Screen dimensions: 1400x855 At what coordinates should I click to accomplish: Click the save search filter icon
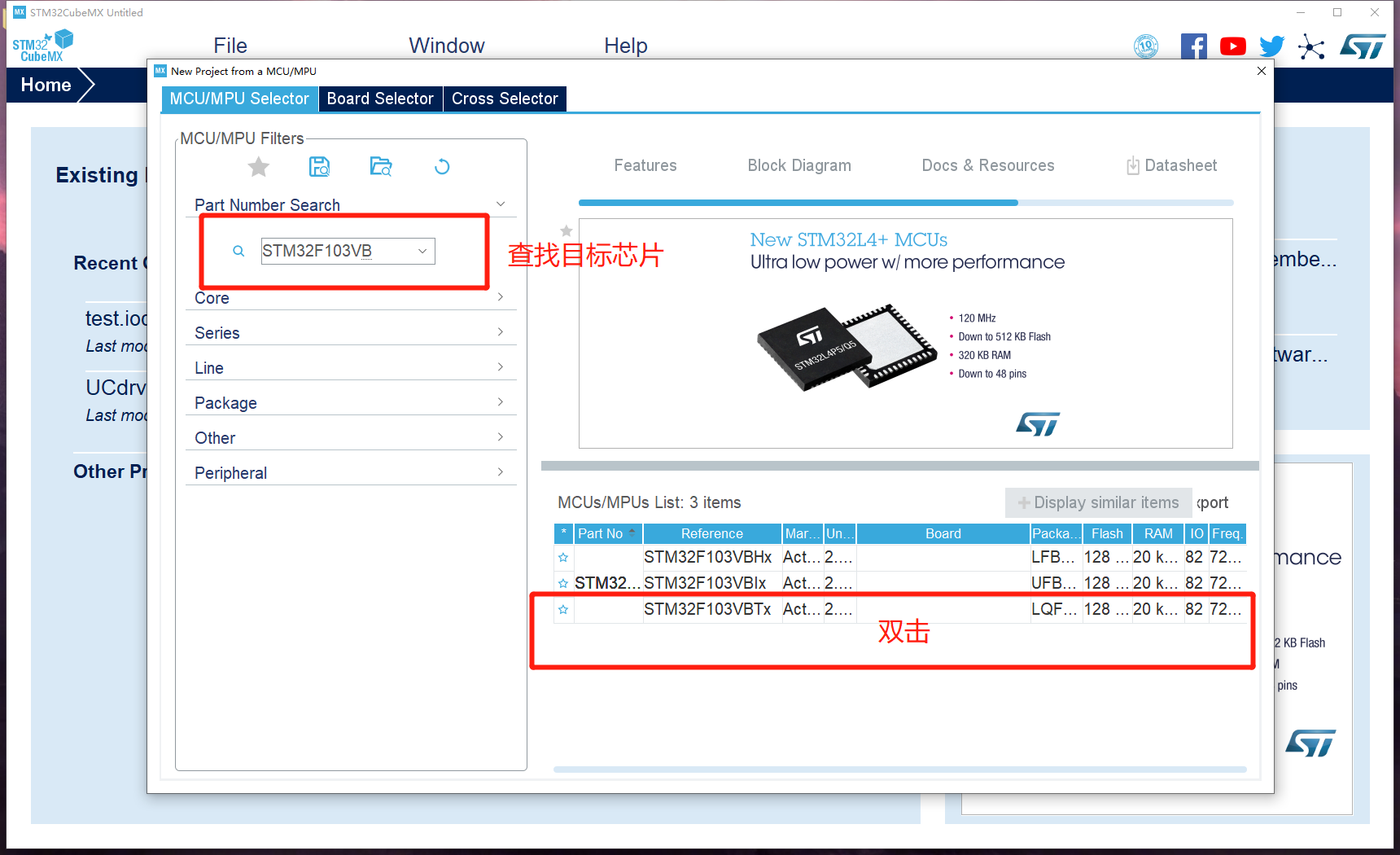pyautogui.click(x=319, y=167)
